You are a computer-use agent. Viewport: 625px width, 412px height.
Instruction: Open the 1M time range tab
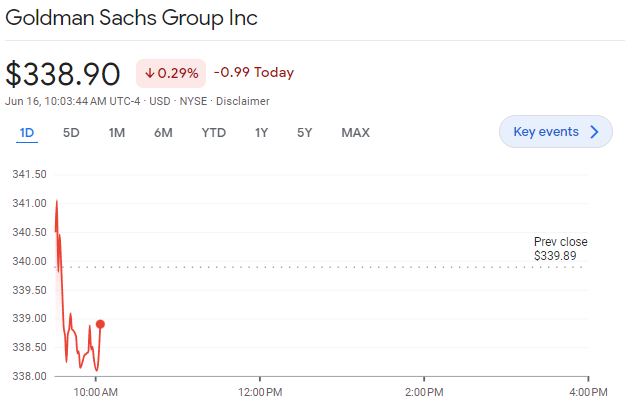117,133
